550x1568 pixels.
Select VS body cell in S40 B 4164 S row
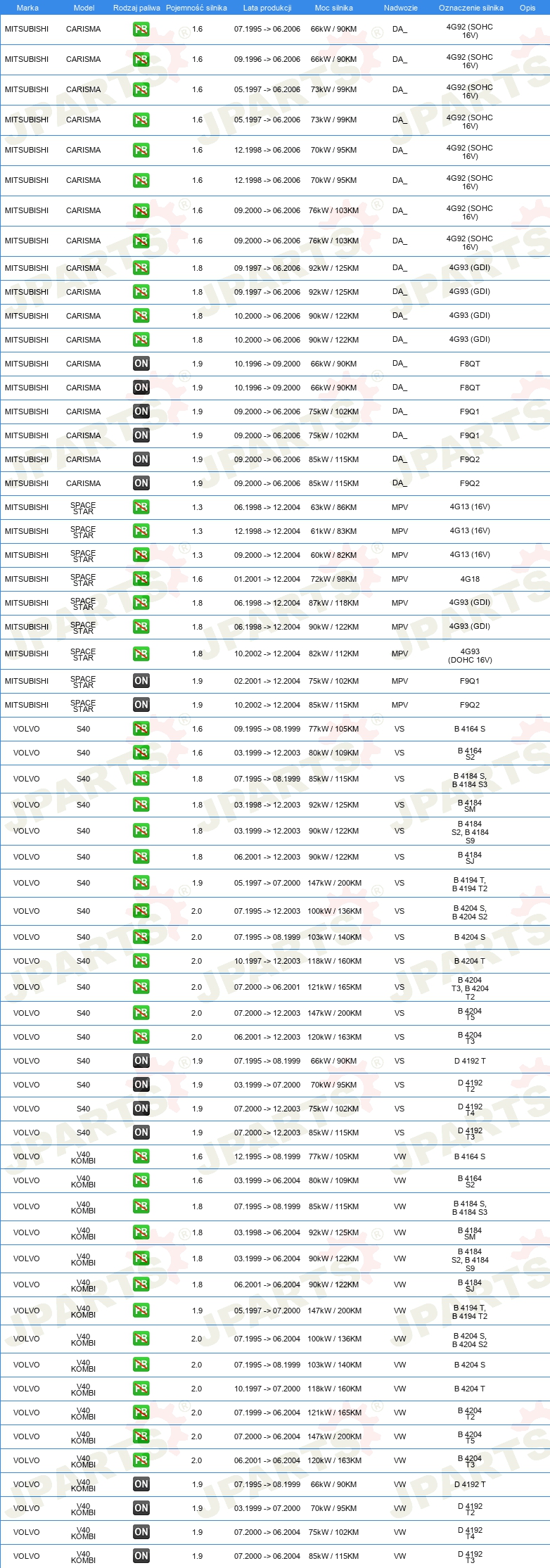399,729
